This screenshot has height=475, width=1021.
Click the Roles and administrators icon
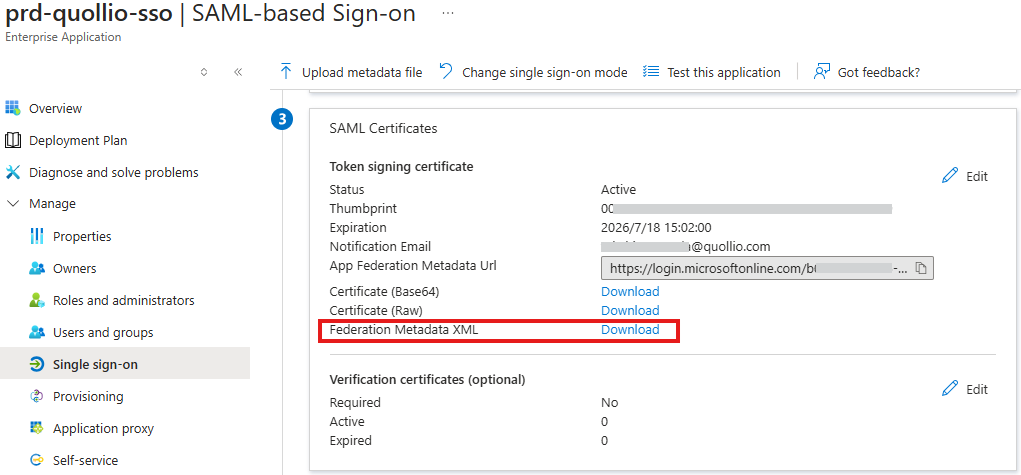tap(37, 300)
